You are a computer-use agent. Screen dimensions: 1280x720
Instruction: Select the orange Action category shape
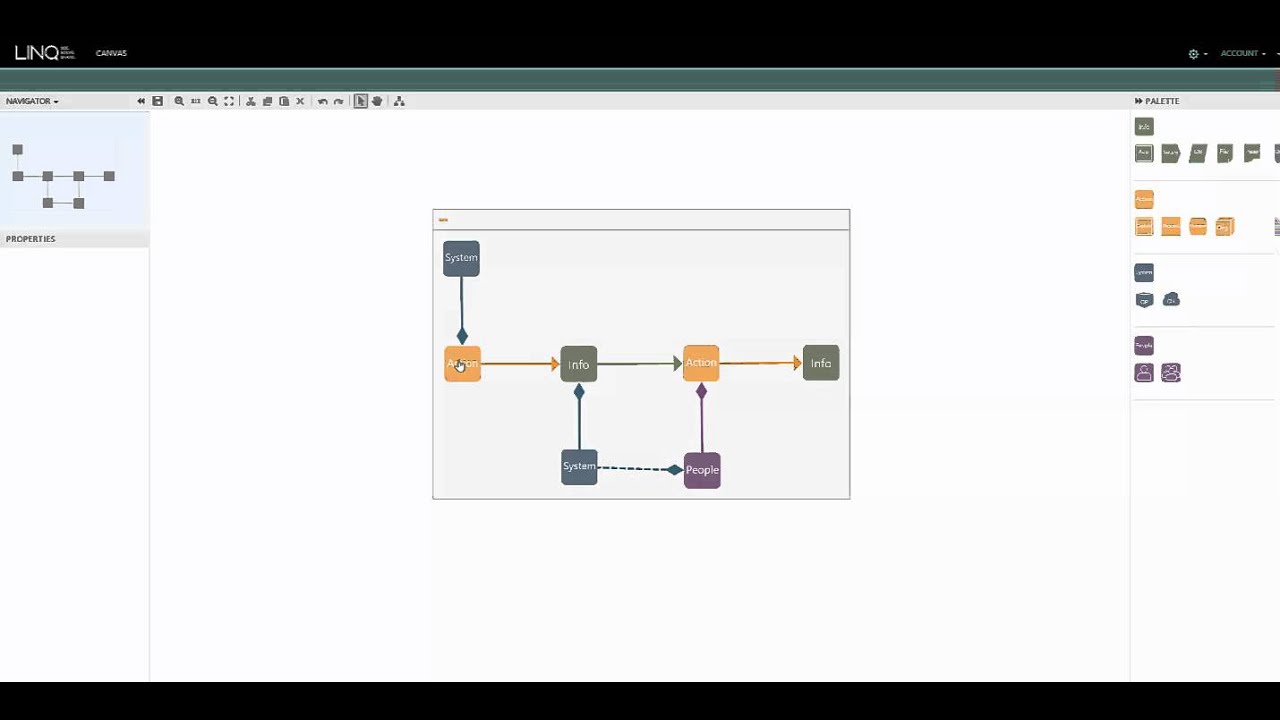[x=1144, y=199]
